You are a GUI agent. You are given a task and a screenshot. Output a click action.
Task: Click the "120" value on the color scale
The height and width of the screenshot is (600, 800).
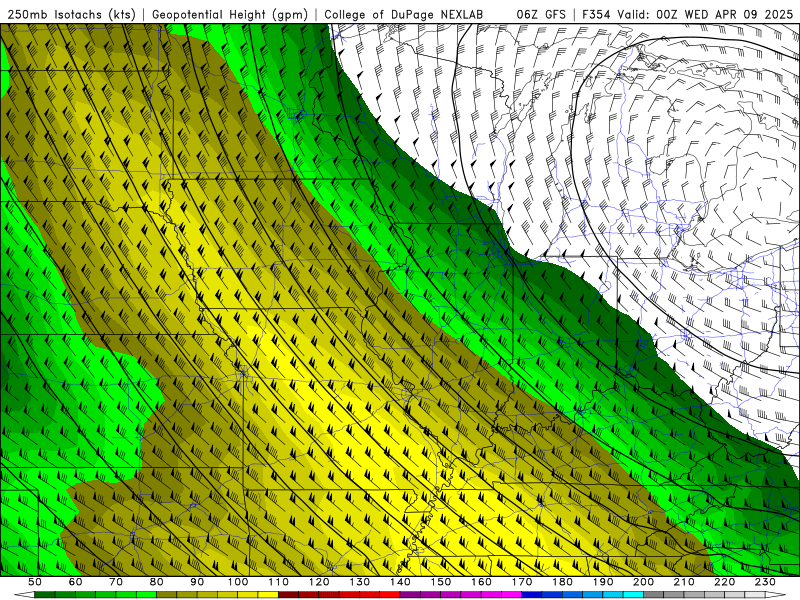tap(319, 582)
